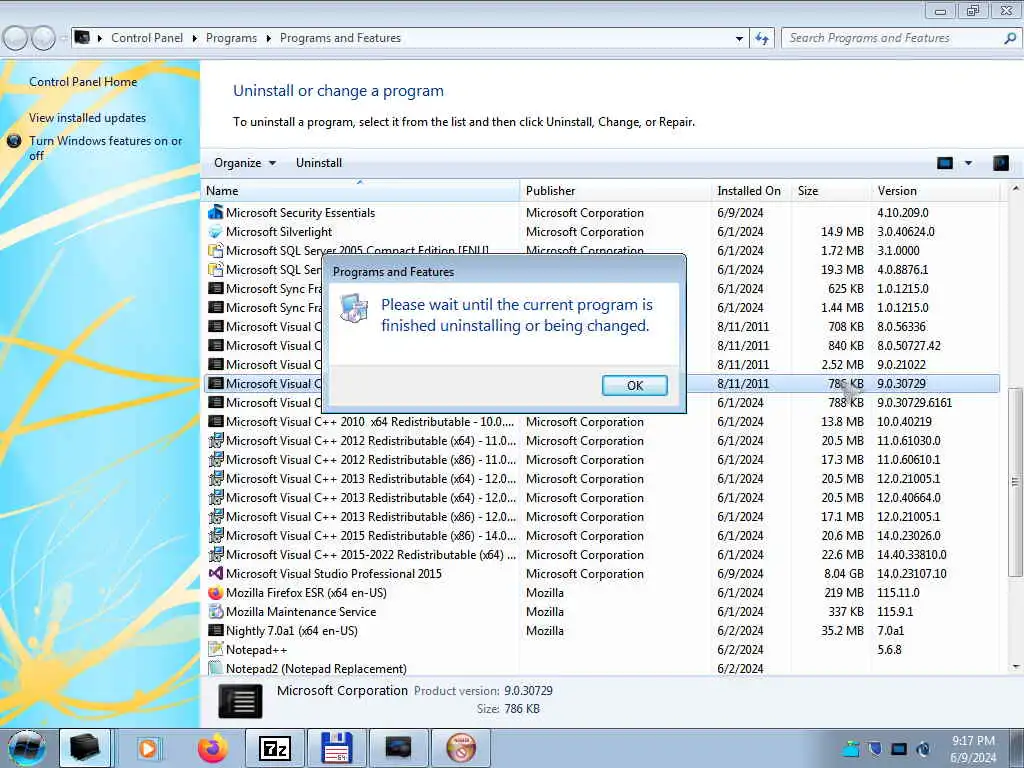Viewport: 1024px width, 768px height.
Task: Select Visual C++ 2012 Redistributable (x64) row
Action: pyautogui.click(x=601, y=441)
